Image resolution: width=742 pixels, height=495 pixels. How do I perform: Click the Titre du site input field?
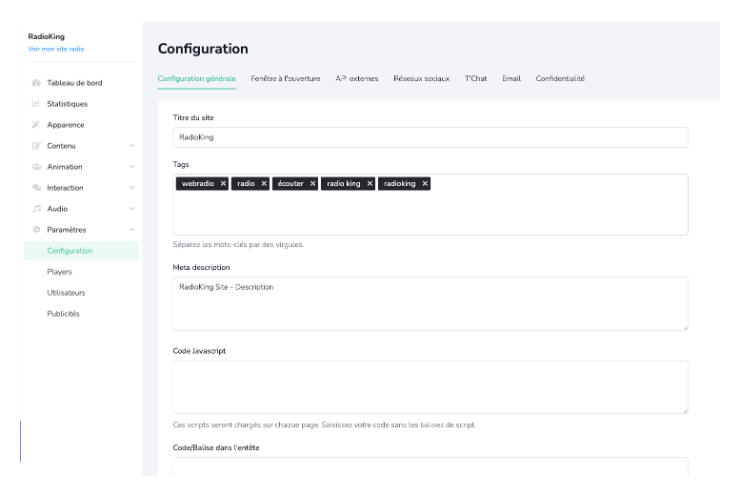coord(430,137)
